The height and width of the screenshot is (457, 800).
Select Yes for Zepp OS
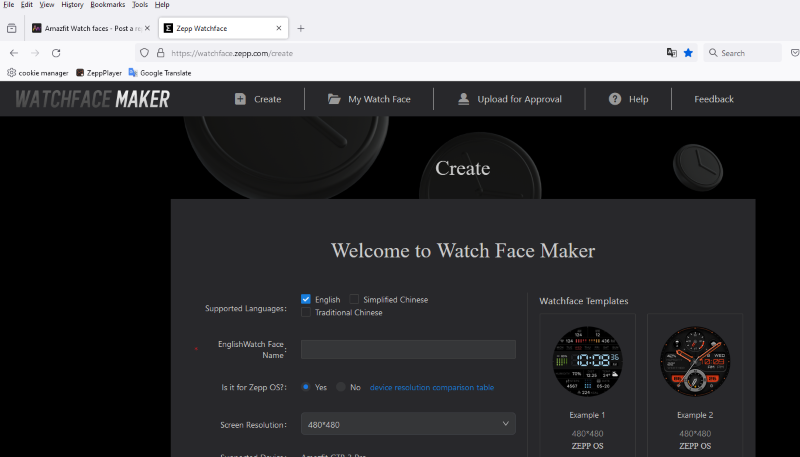(306, 387)
